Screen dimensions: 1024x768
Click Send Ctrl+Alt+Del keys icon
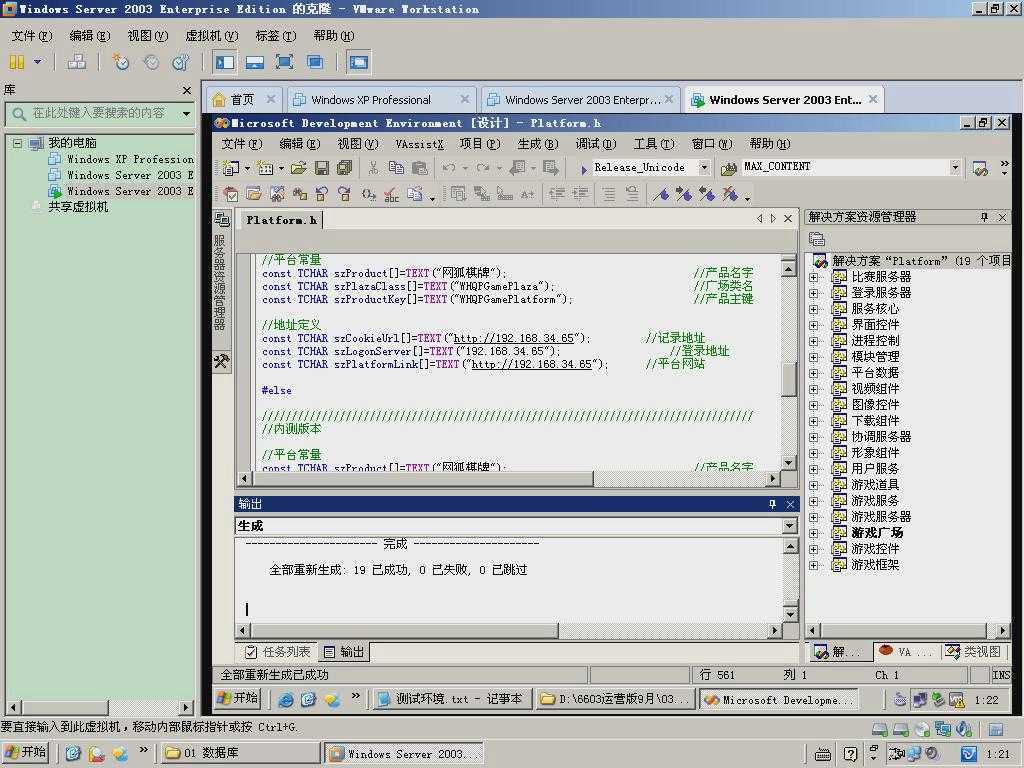pyautogui.click(x=77, y=62)
